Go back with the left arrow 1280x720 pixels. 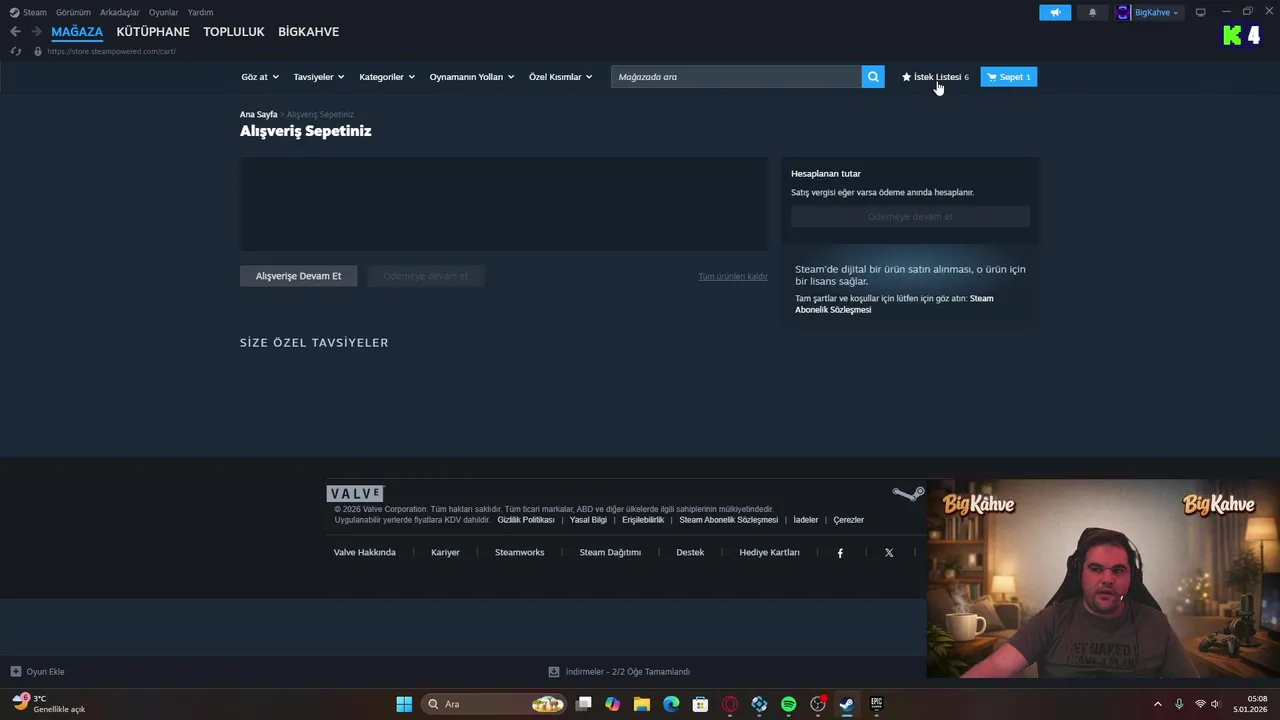pyautogui.click(x=15, y=32)
